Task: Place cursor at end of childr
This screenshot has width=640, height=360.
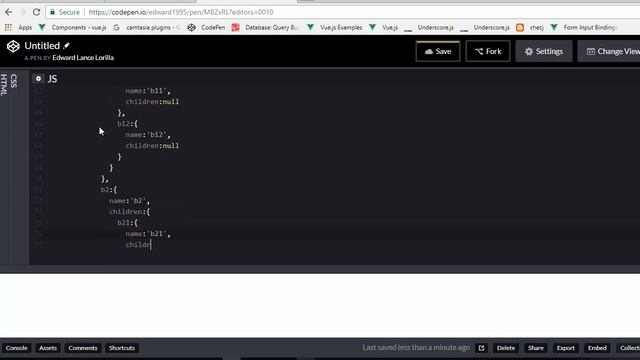Action: (151, 245)
